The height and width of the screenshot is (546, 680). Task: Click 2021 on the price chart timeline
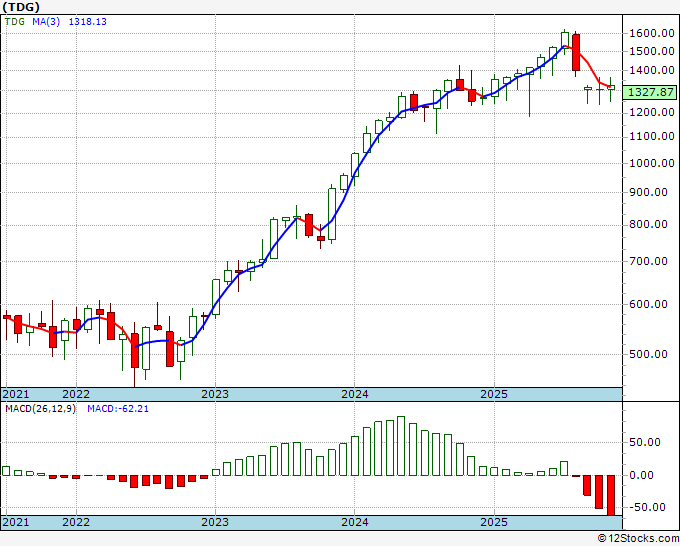click(16, 394)
